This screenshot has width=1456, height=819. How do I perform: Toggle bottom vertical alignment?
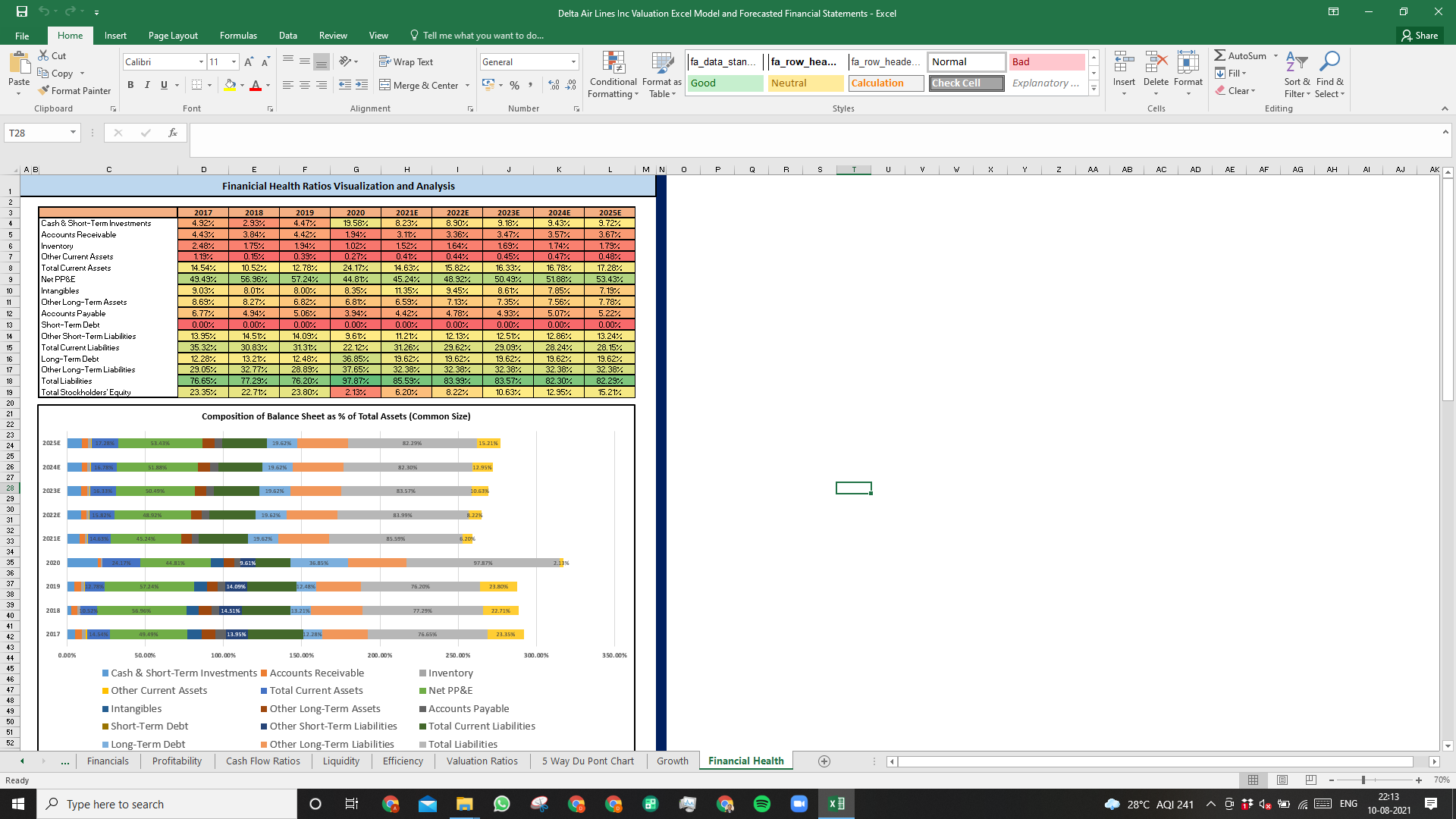(322, 61)
